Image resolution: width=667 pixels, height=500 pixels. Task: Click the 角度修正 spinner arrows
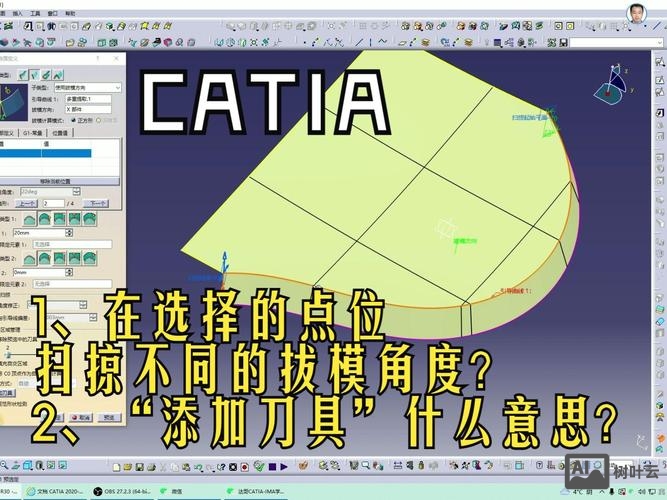click(x=83, y=305)
